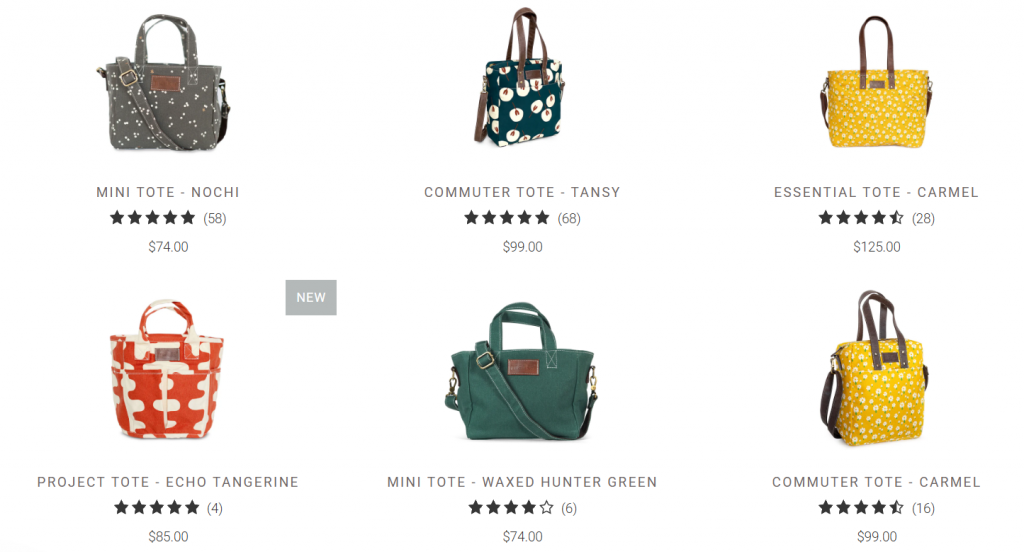Open the yellow Essential Tote Carmel image
1024x552 pixels.
[876, 83]
